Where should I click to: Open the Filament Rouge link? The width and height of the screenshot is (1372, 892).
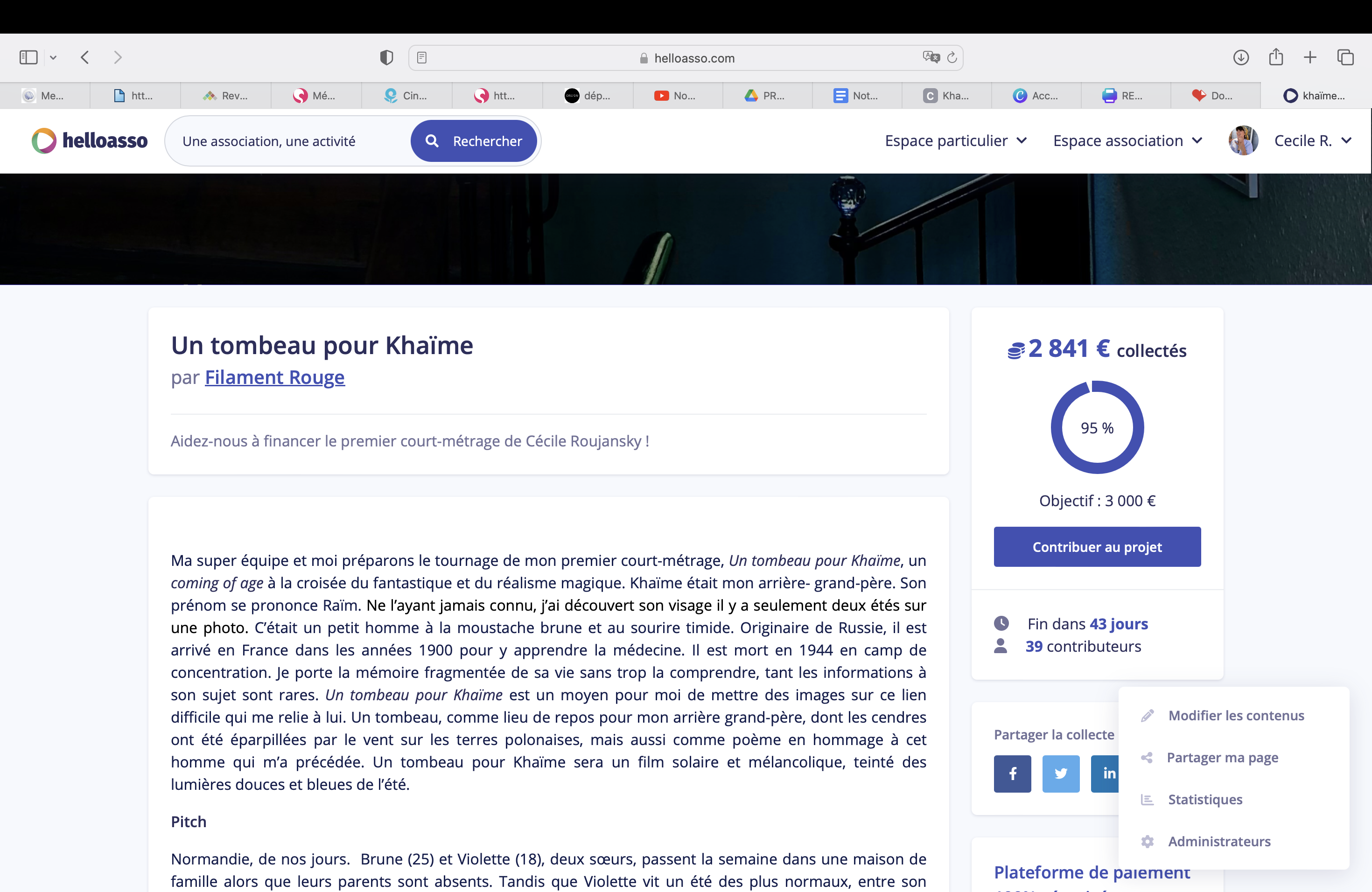[x=274, y=377]
